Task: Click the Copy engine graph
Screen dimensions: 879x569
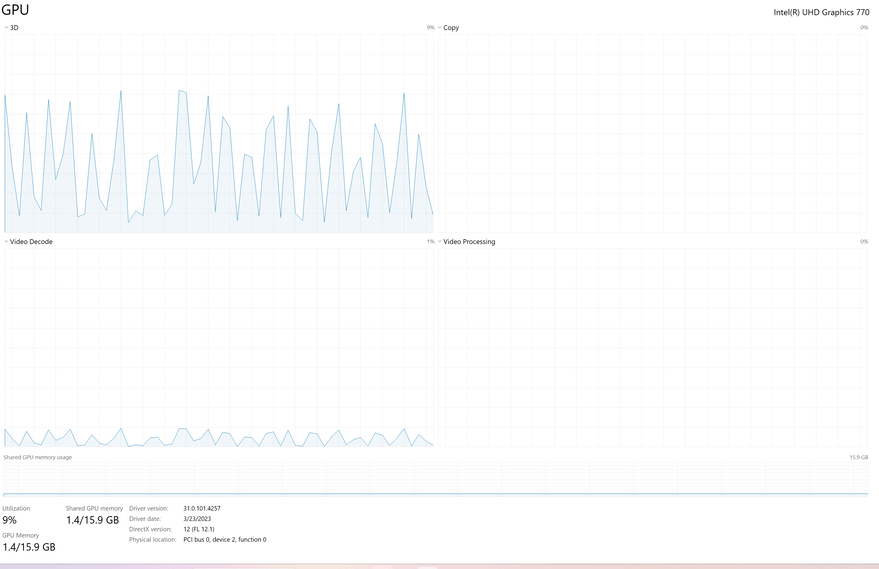Action: (653, 133)
